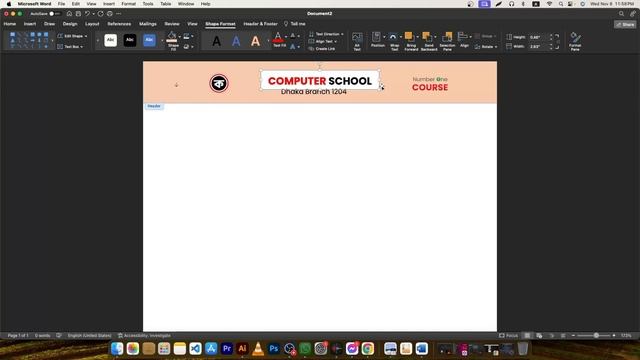Viewport: 640px width, 360px height.
Task: Click the Share button
Action: [x=625, y=24]
